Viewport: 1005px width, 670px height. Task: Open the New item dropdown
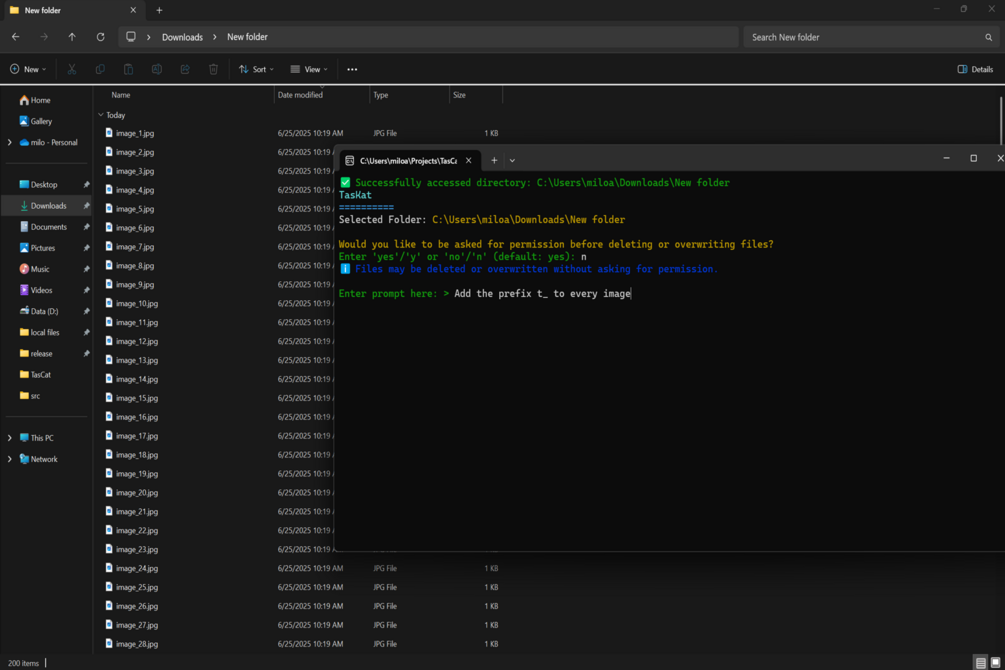pos(28,69)
